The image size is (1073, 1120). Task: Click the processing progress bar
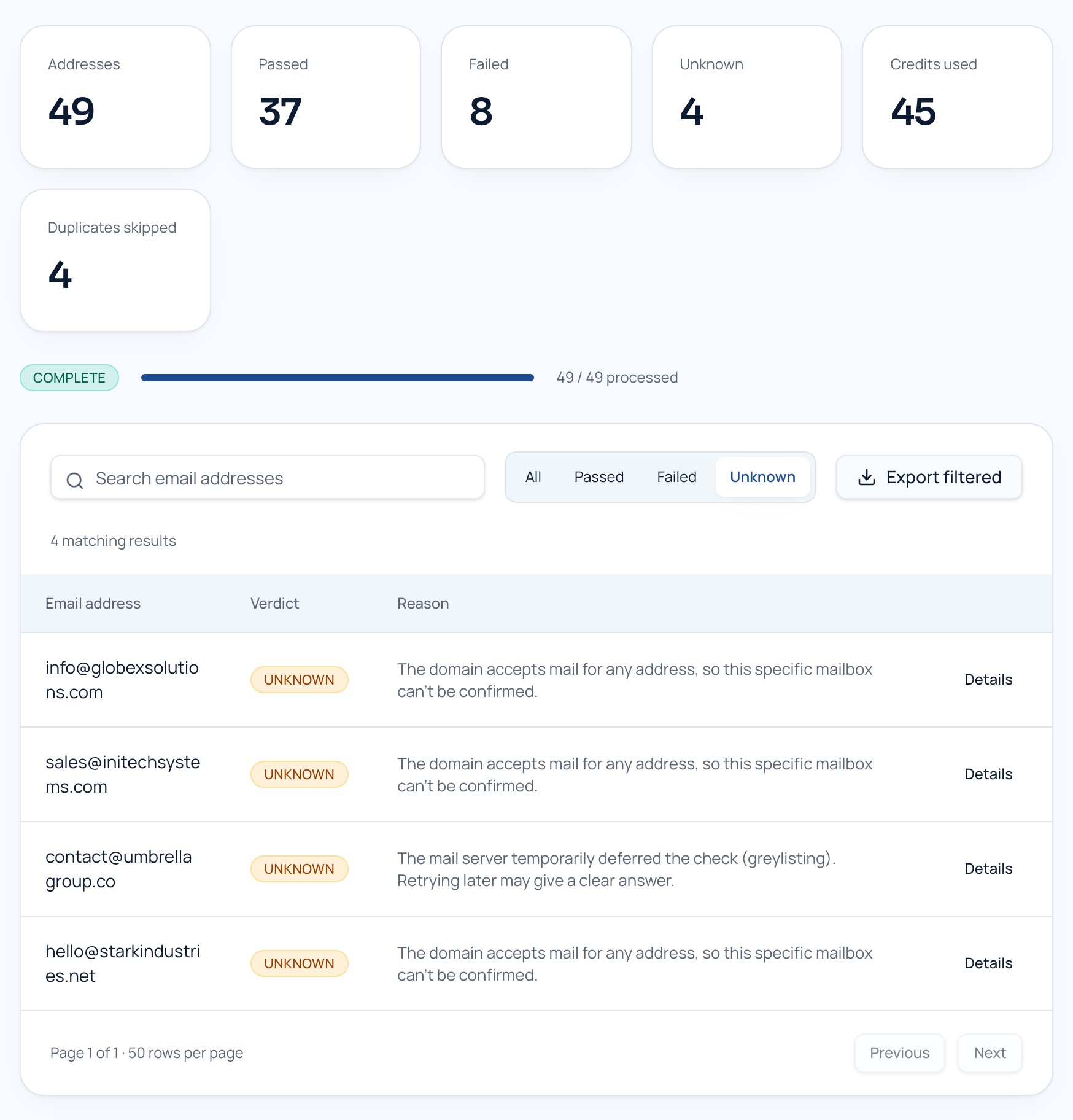click(x=338, y=378)
